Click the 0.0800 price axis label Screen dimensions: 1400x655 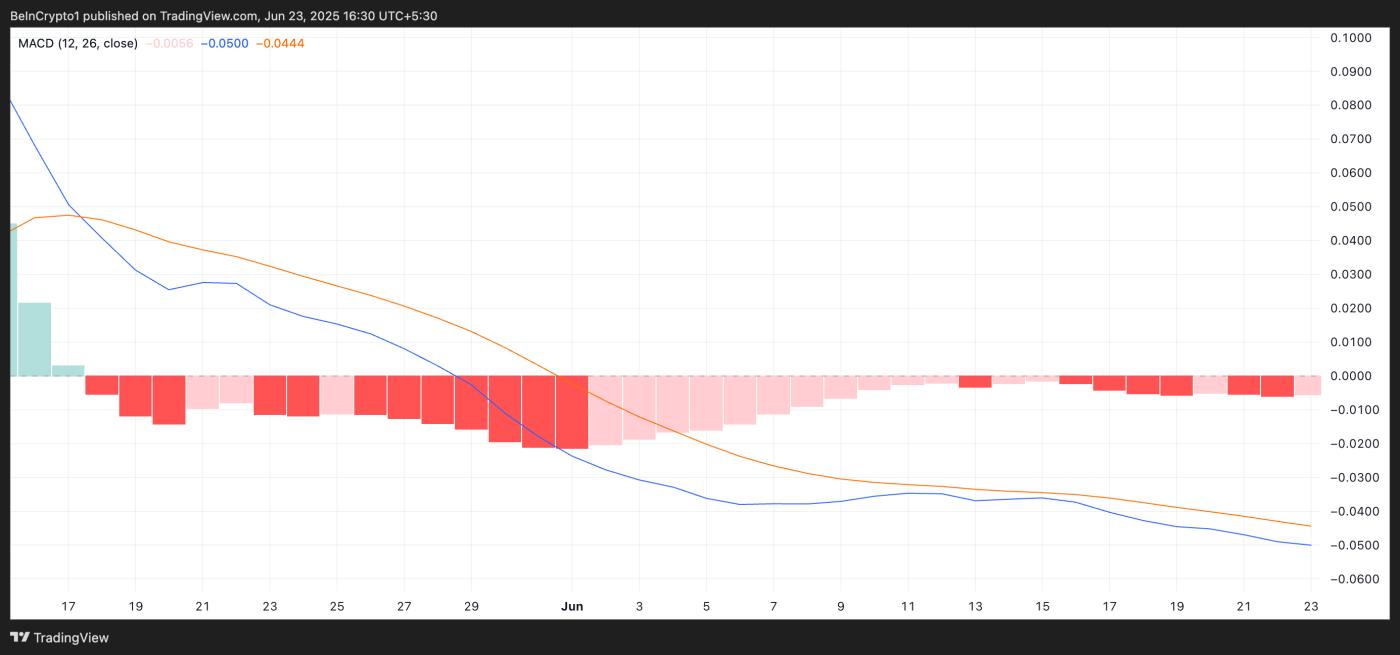tap(1350, 105)
